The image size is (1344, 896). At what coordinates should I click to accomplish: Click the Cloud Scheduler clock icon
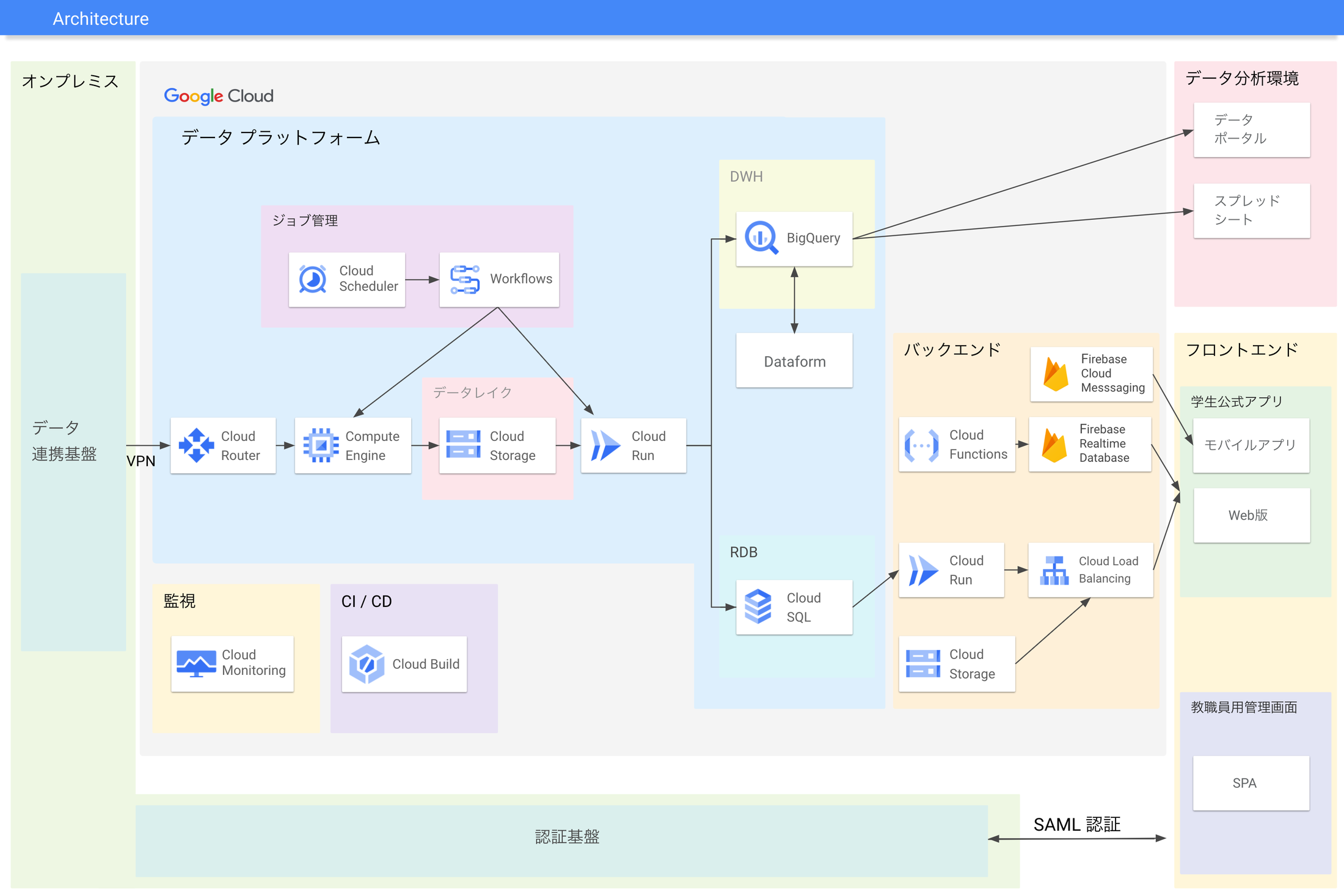click(x=312, y=279)
